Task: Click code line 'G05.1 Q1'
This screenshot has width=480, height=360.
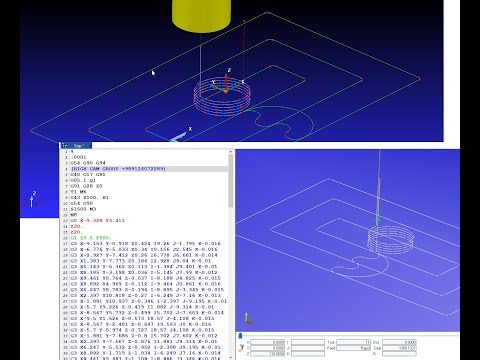Action: coord(83,180)
